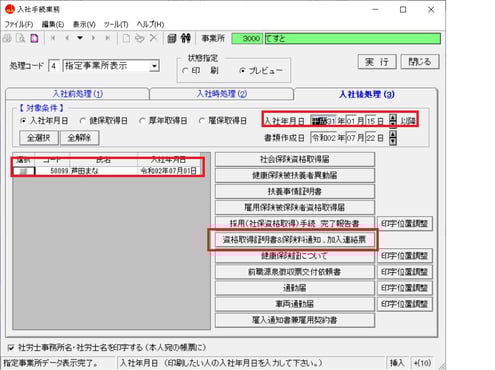Click 印字位置調整 beside 前職源泉徴収票交付依頼書
The image size is (495, 370).
coord(405,272)
